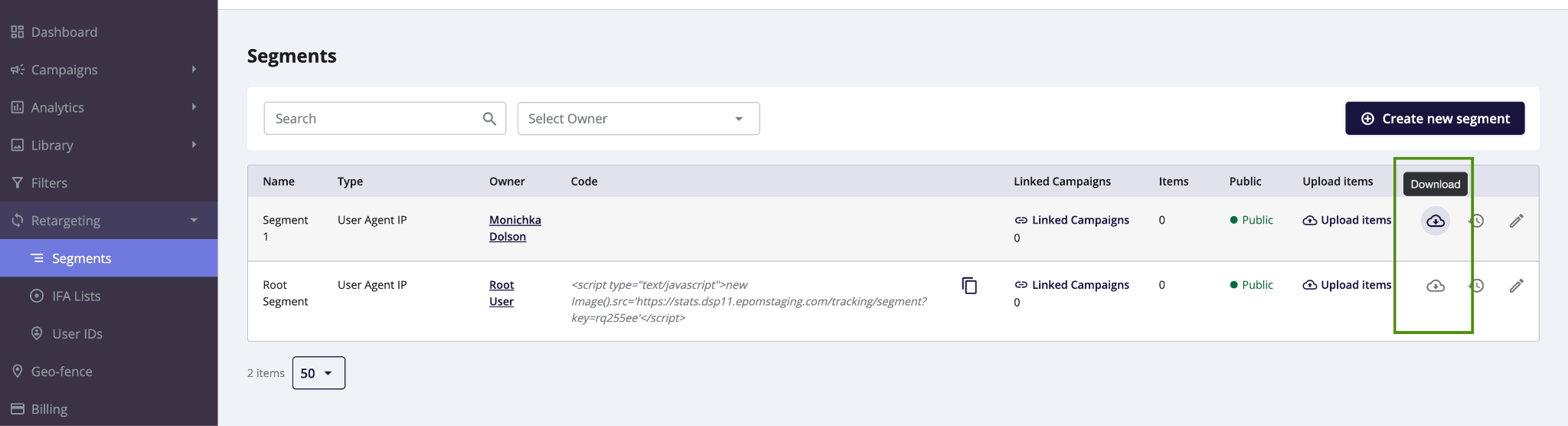Click the Dashboard grid icon
Image resolution: width=1568 pixels, height=426 pixels.
(x=17, y=32)
